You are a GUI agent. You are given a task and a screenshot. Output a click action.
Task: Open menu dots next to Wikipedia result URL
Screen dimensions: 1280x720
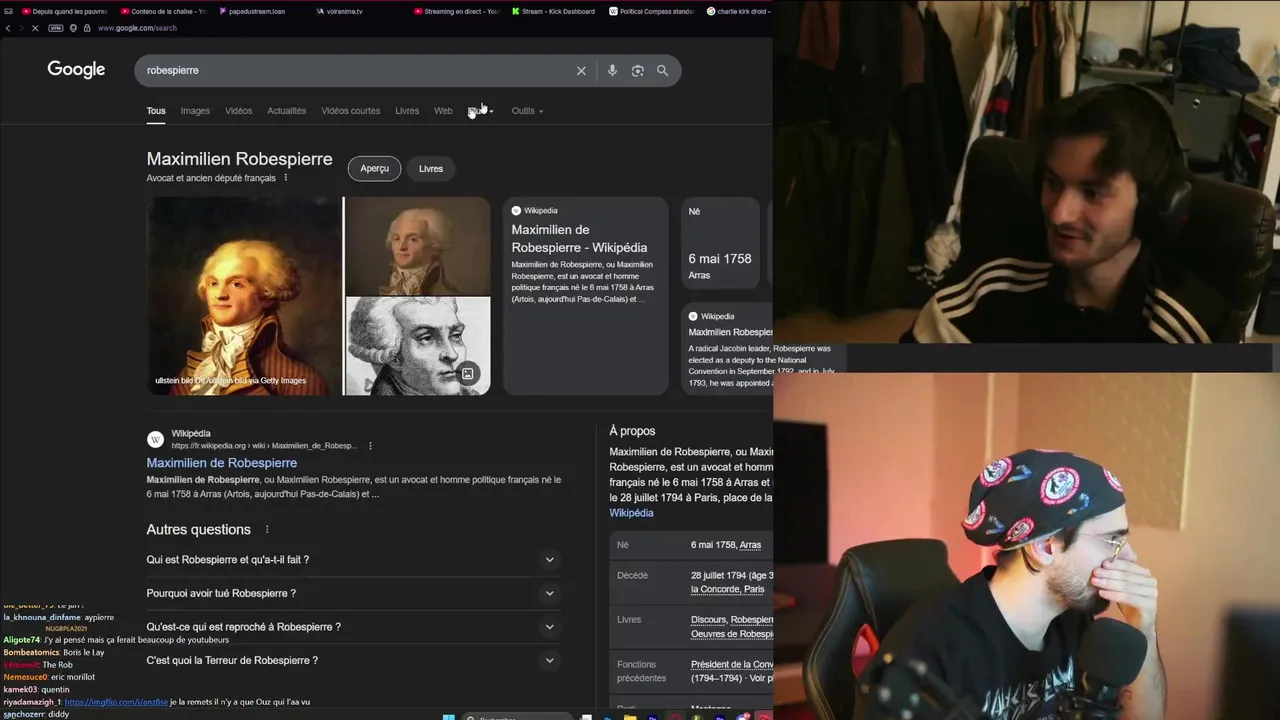click(370, 446)
